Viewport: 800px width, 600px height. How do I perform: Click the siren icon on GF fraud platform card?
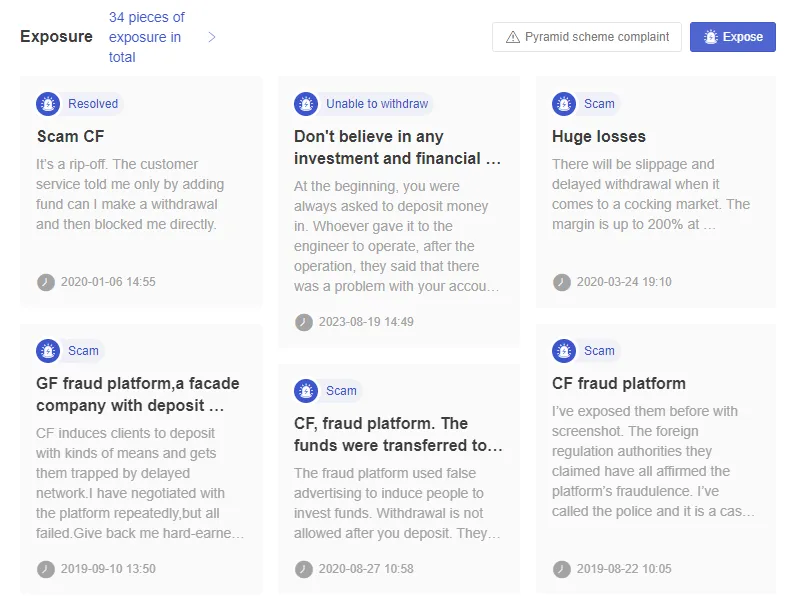48,351
